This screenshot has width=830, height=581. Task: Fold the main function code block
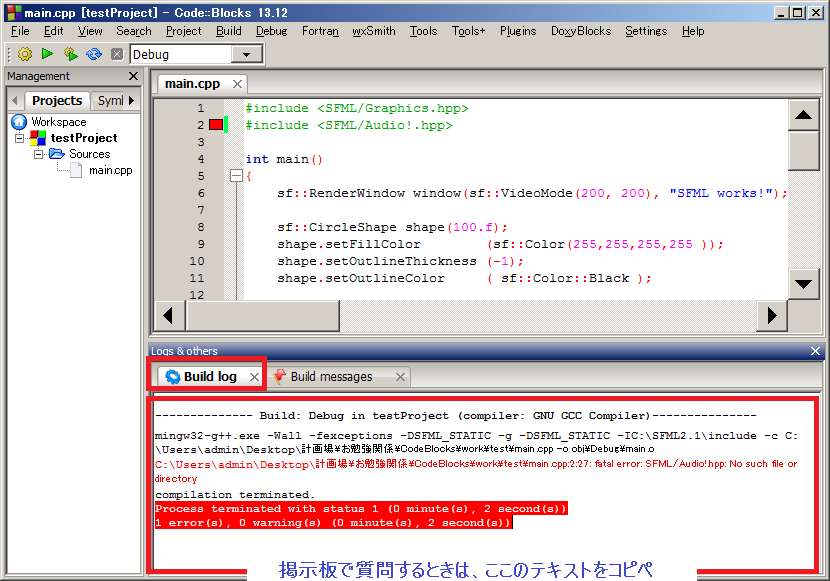(236, 176)
